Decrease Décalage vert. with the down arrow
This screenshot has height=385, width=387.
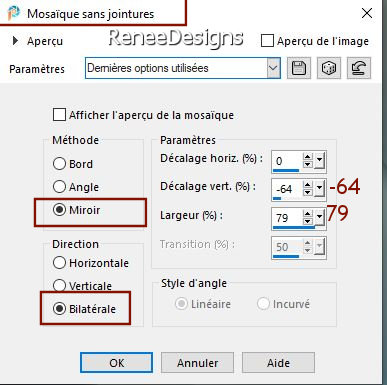tap(308, 193)
